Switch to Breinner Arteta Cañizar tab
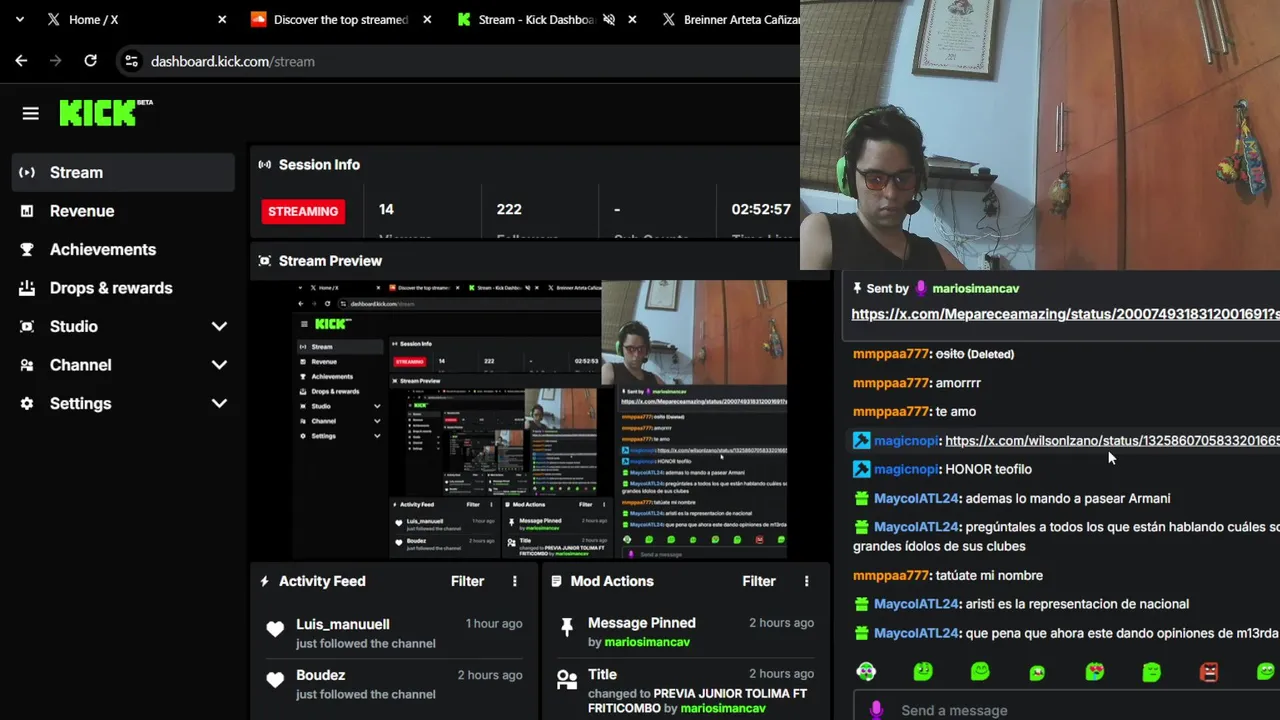Viewport: 1280px width, 720px height. tap(741, 19)
